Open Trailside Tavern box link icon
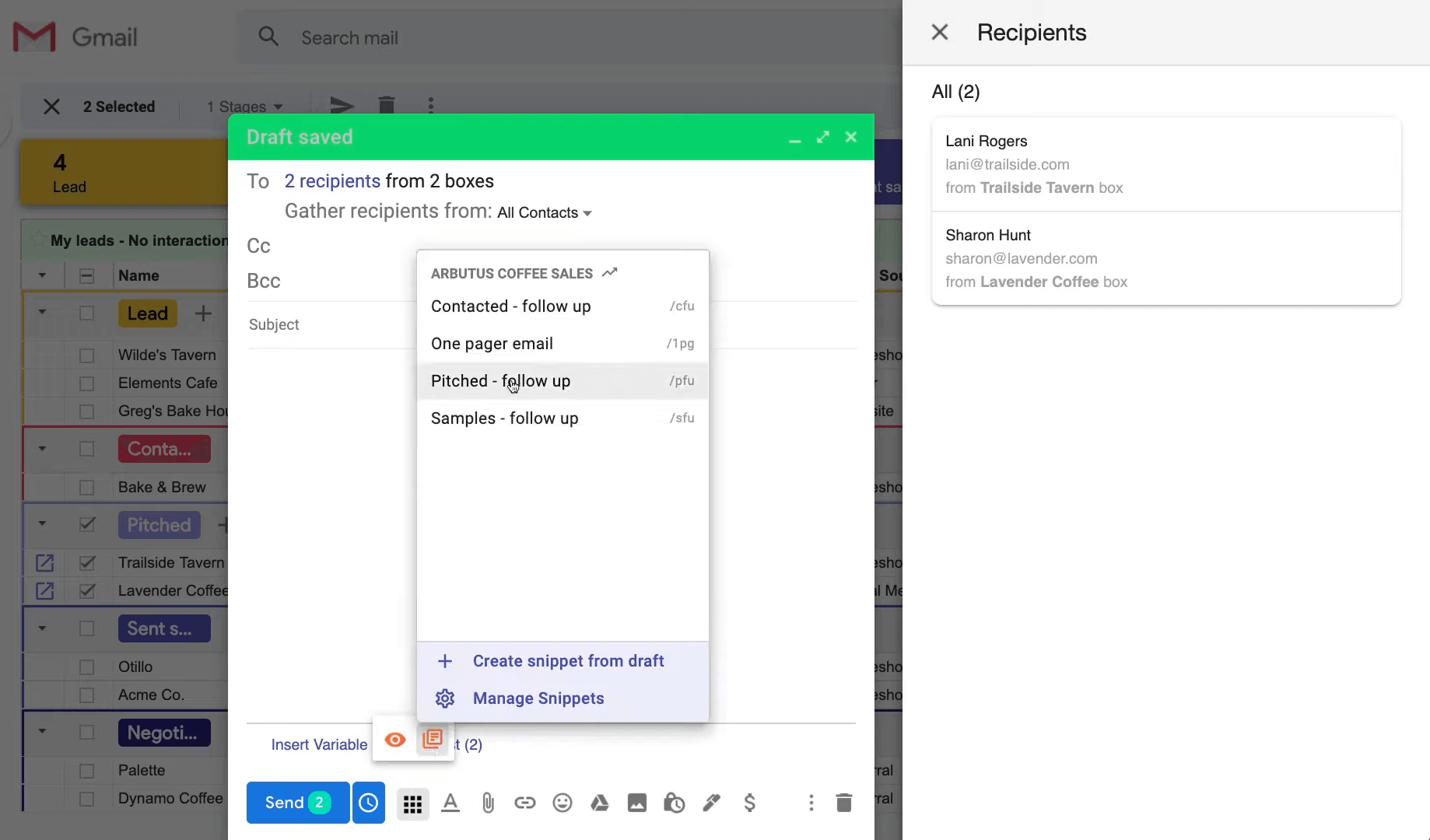The image size is (1430, 840). (45, 562)
